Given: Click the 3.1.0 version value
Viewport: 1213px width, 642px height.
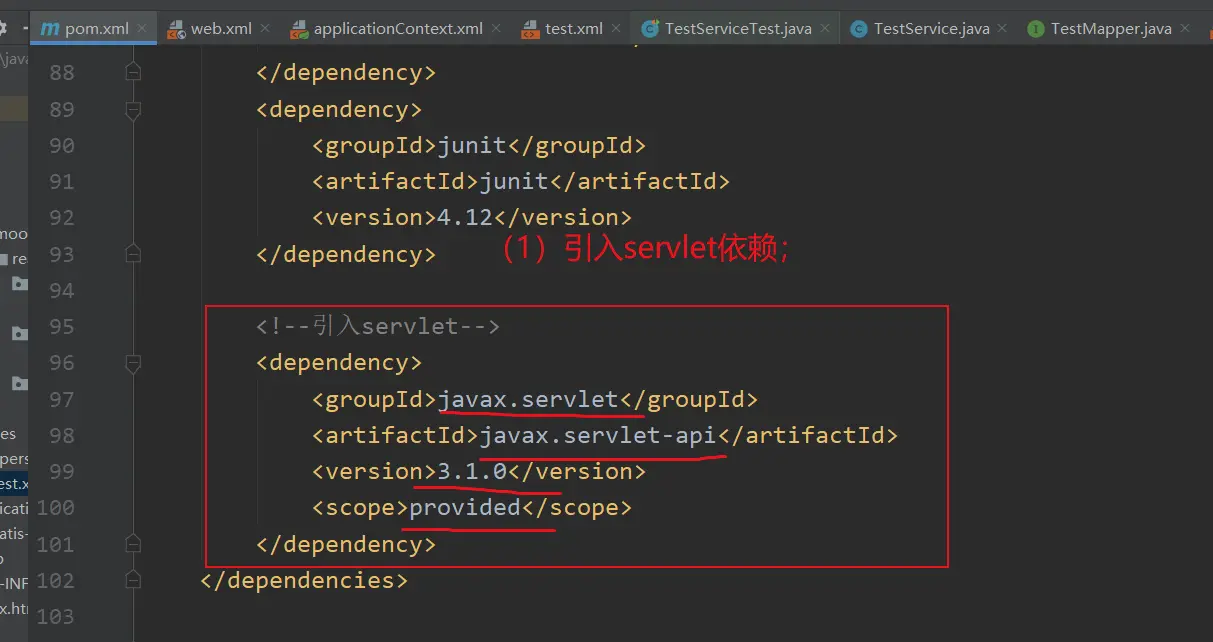Looking at the screenshot, I should [x=472, y=471].
